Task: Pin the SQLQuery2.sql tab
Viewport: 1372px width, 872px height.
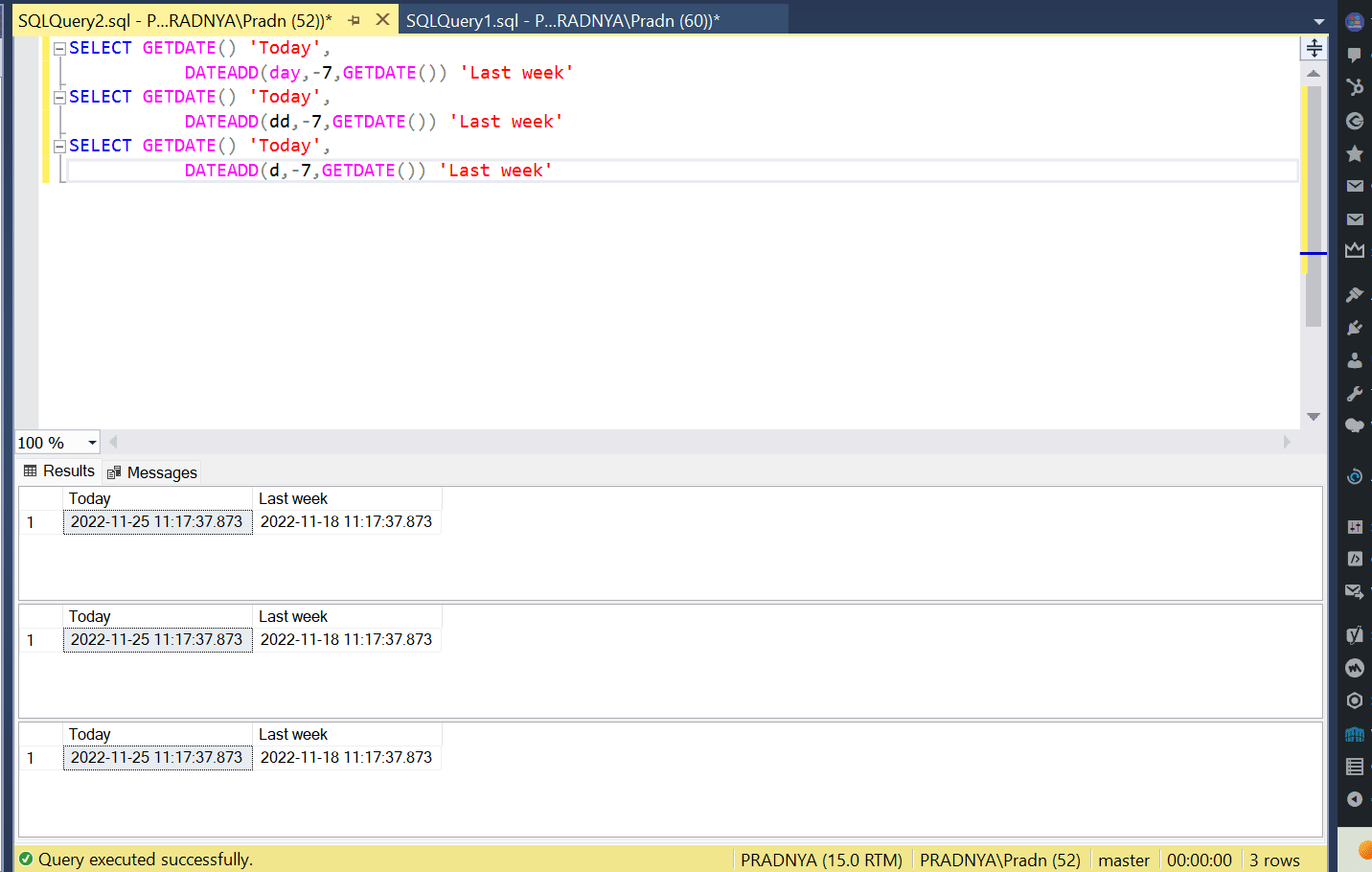Action: point(354,20)
